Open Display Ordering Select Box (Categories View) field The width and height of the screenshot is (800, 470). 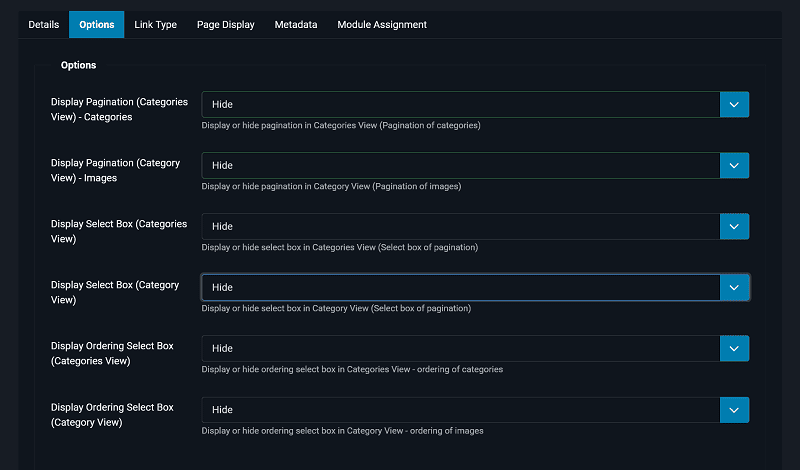[460, 348]
